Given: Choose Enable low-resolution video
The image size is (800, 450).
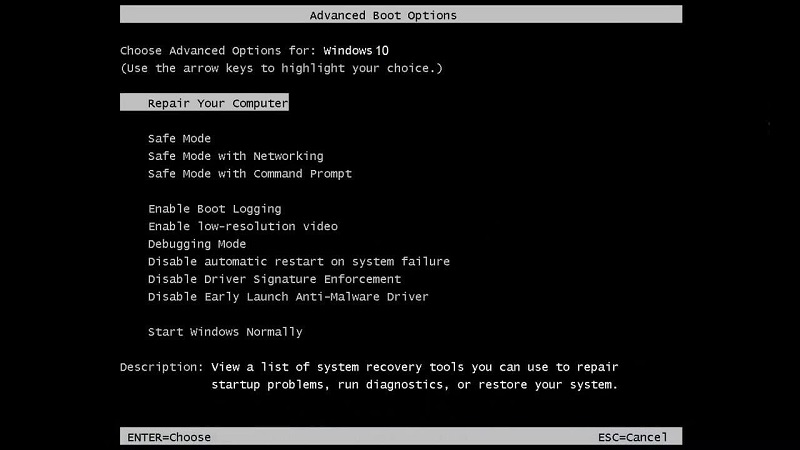Looking at the screenshot, I should coord(242,227).
